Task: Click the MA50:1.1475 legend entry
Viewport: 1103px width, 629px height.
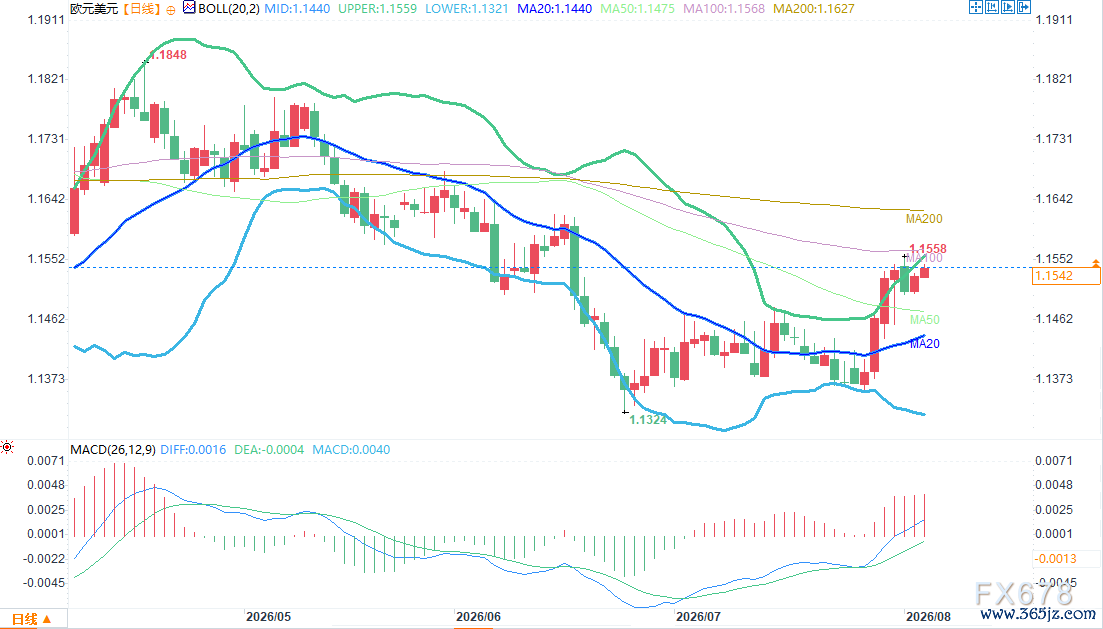Action: point(637,9)
